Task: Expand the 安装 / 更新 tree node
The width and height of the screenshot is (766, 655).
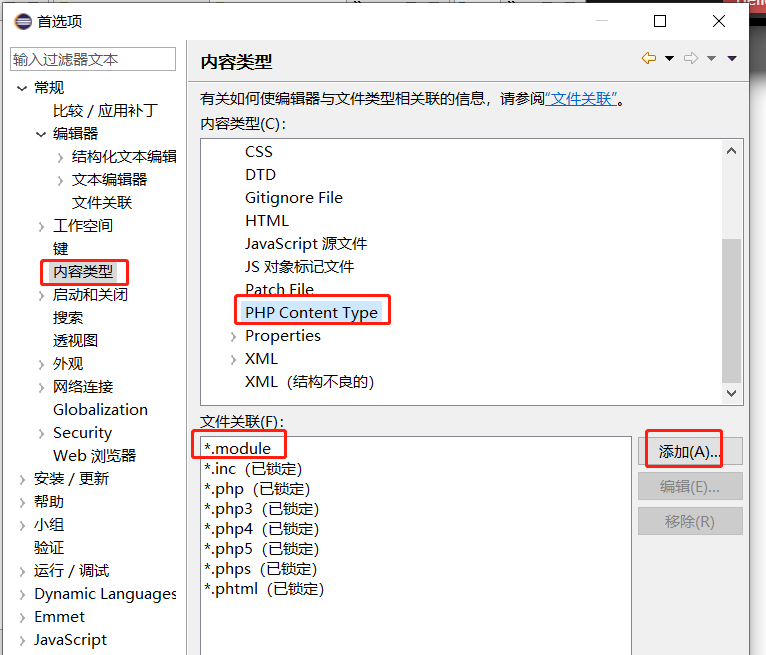Action: point(22,479)
